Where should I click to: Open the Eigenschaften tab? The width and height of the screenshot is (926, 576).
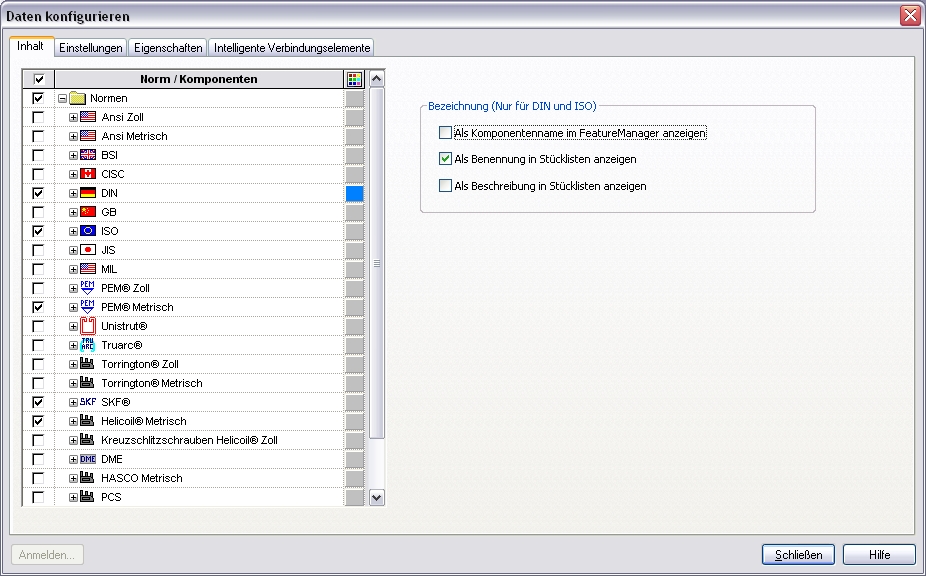(x=168, y=48)
